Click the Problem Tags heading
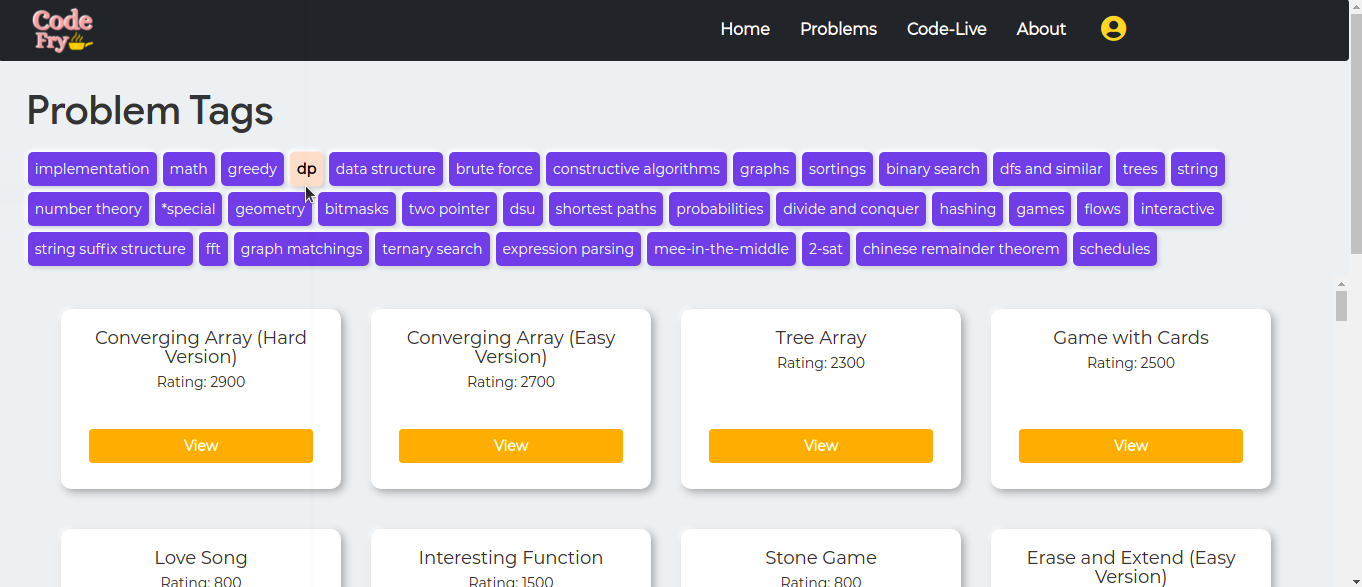Viewport: 1362px width, 587px height. pos(150,111)
